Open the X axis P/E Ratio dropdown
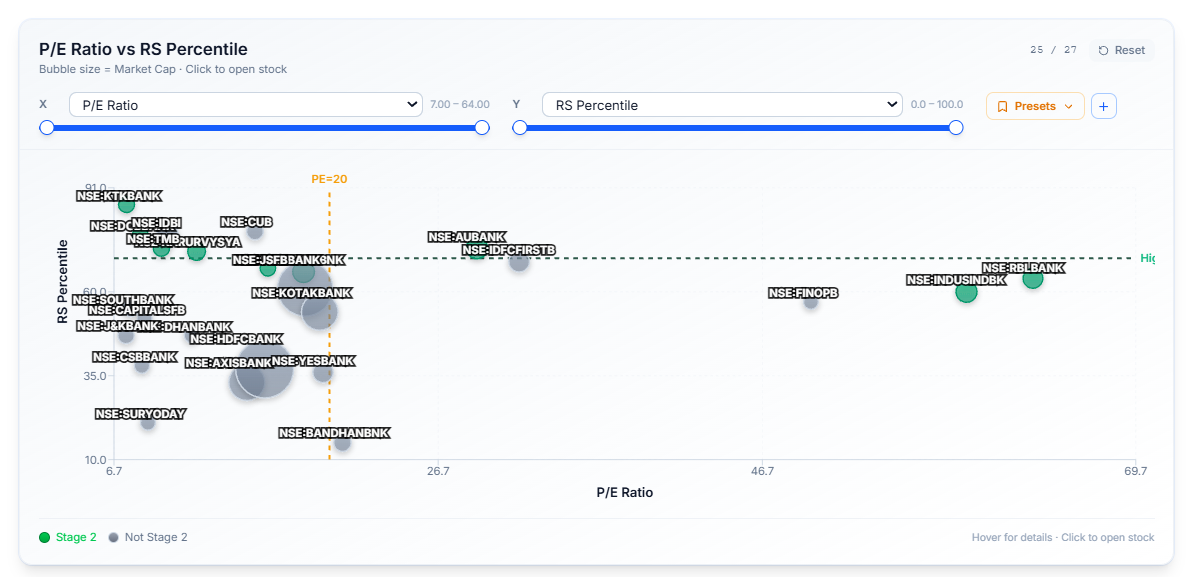The image size is (1190, 577). 246,105
